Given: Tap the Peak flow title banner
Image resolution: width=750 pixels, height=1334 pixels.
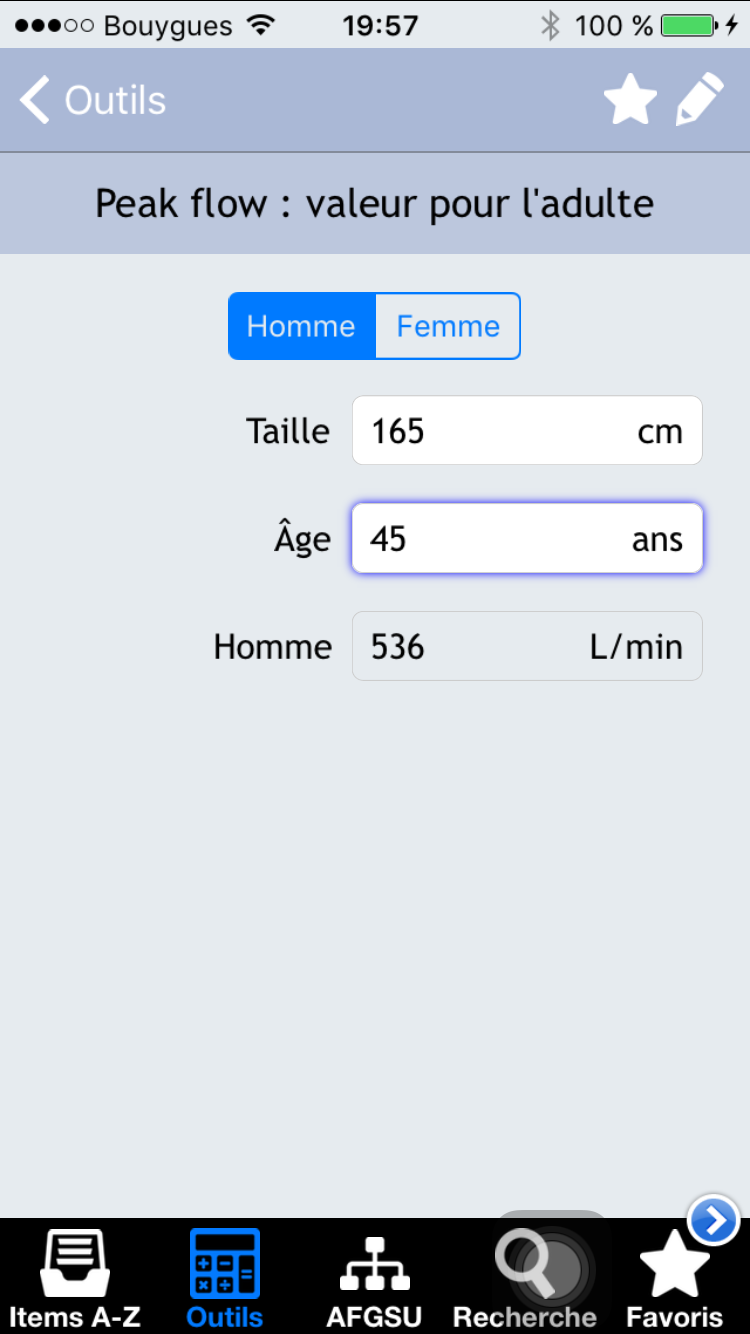Looking at the screenshot, I should coord(375,204).
